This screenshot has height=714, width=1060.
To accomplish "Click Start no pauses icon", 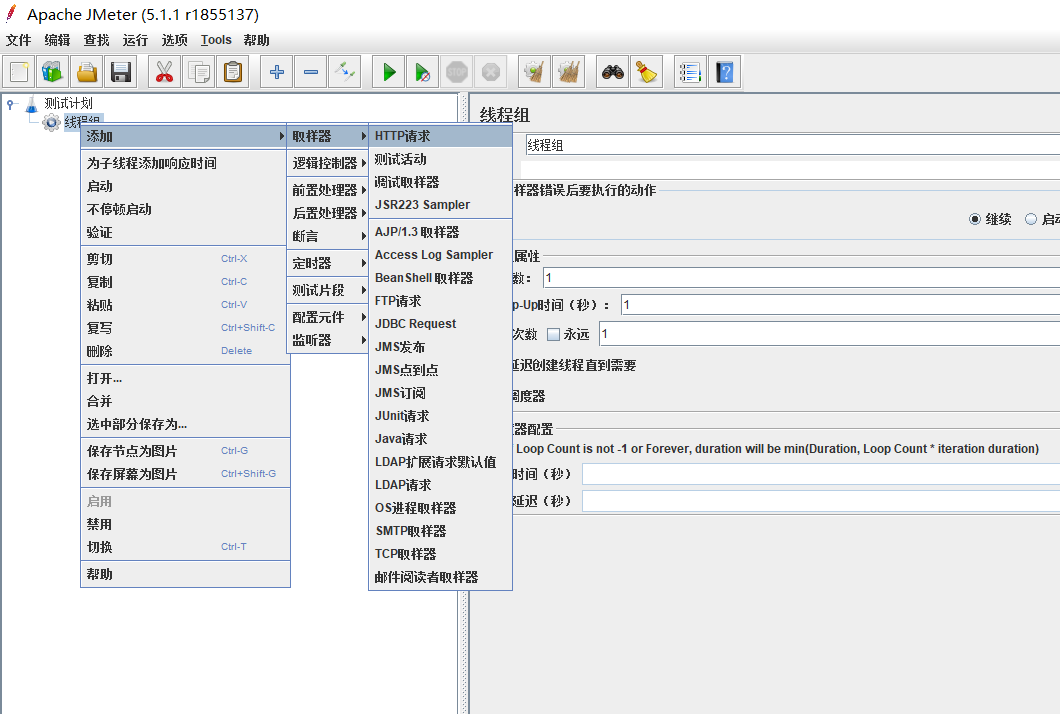I will (x=423, y=72).
